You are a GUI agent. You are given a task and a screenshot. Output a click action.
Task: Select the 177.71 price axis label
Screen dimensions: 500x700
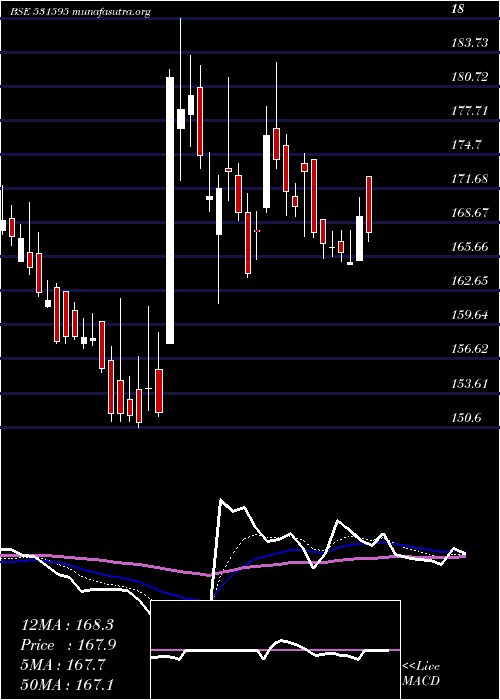(x=469, y=111)
